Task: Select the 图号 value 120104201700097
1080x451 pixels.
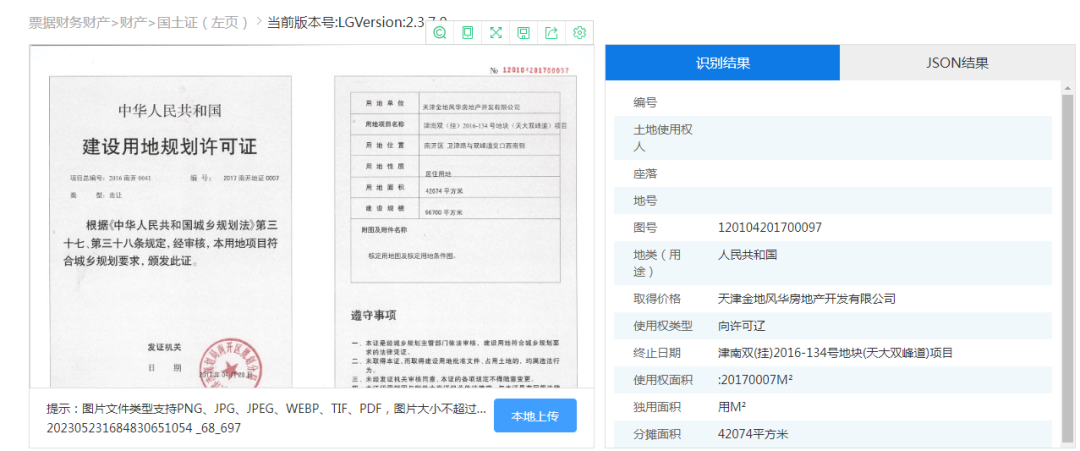Action: click(769, 227)
